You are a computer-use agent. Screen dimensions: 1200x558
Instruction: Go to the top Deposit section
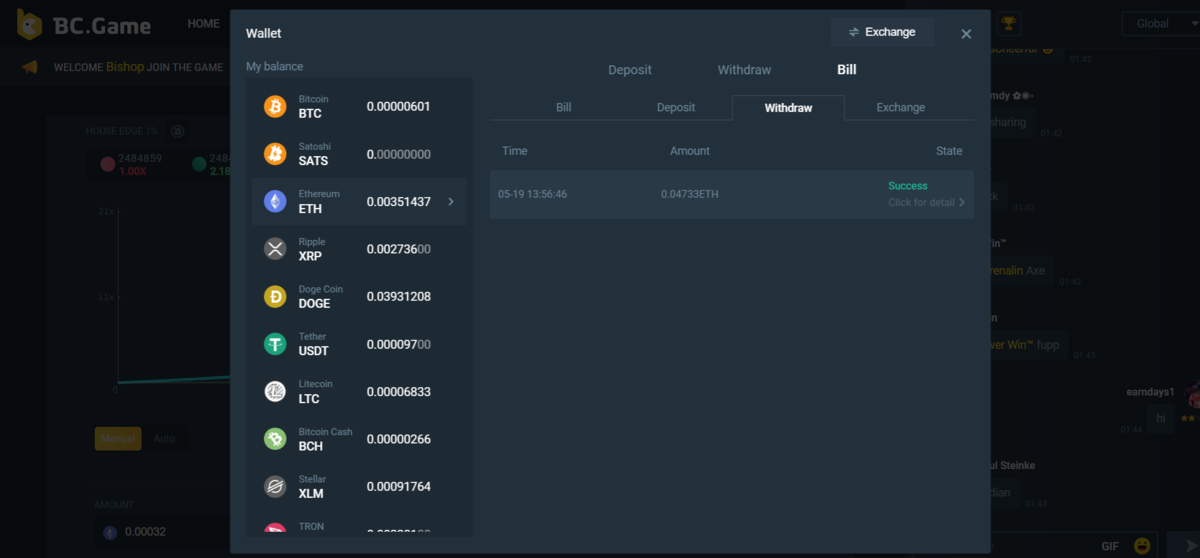630,70
